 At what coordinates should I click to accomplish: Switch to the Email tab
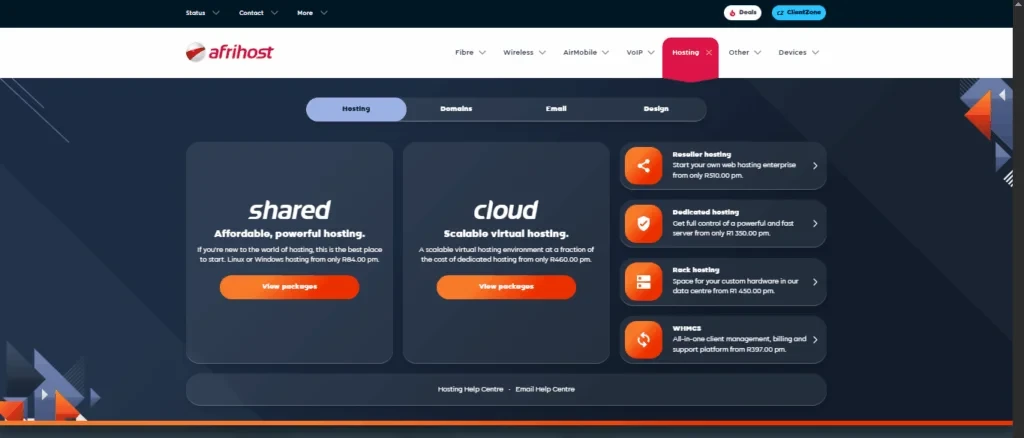pos(556,109)
